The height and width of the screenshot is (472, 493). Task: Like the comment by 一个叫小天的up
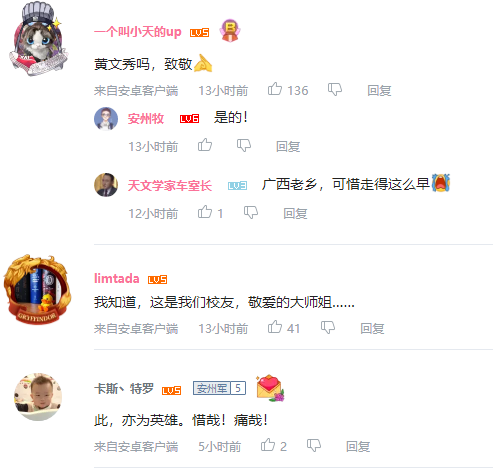(x=275, y=89)
